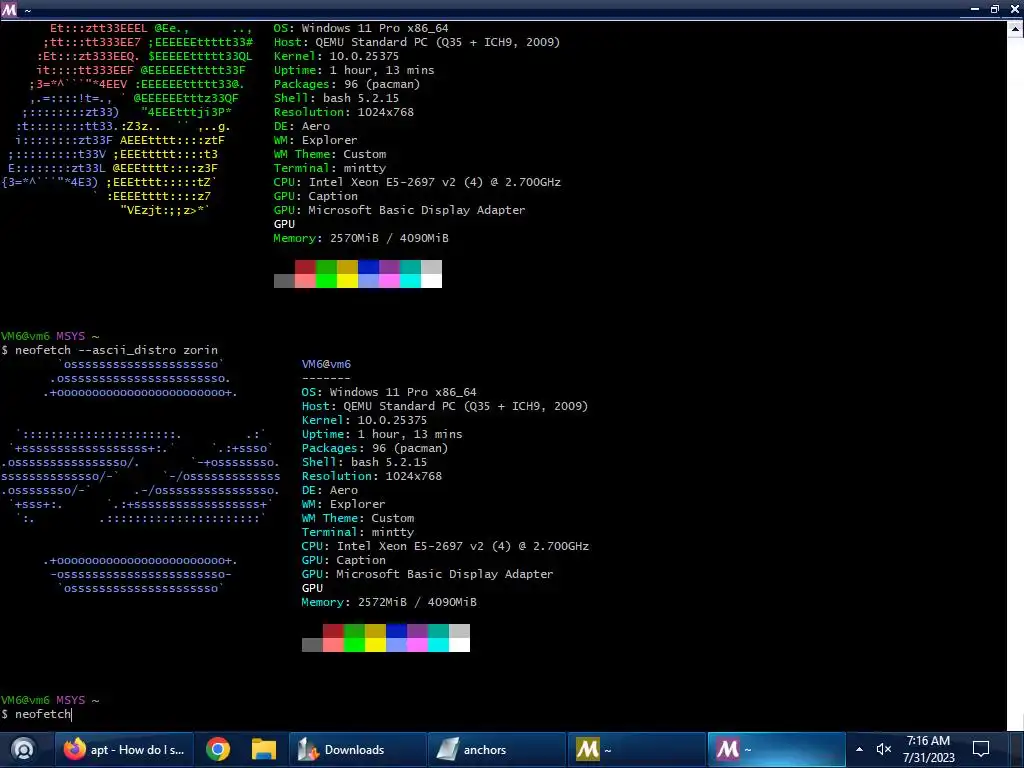Show hidden system tray icons
Screen dimensions: 1024x768
pyautogui.click(x=859, y=750)
